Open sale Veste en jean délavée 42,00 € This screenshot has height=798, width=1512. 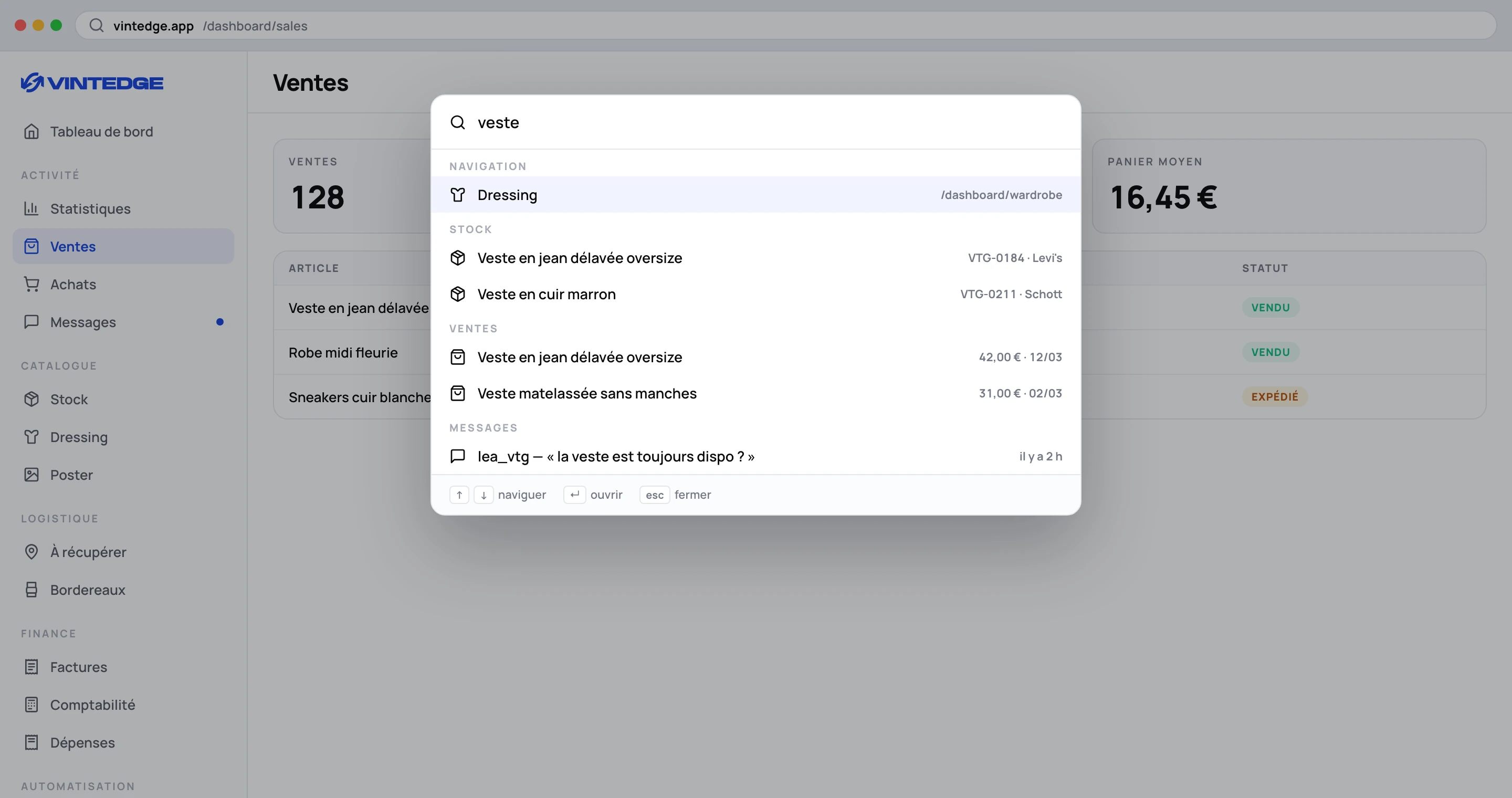point(756,358)
